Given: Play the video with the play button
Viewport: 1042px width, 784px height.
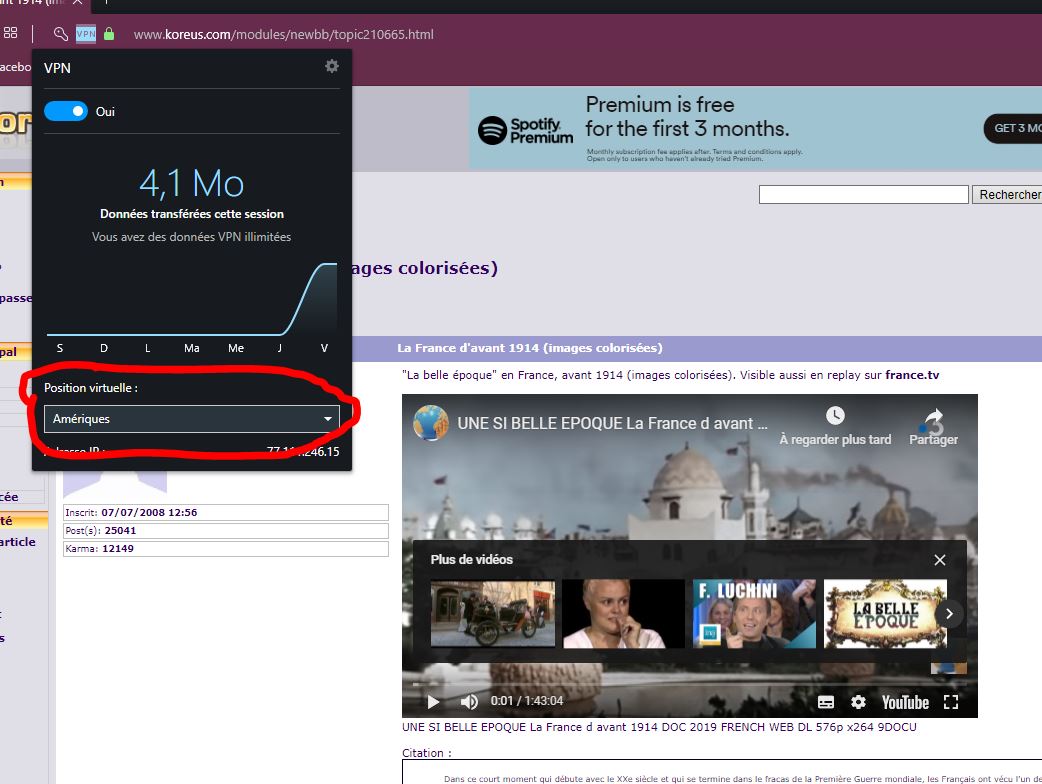Looking at the screenshot, I should (433, 701).
